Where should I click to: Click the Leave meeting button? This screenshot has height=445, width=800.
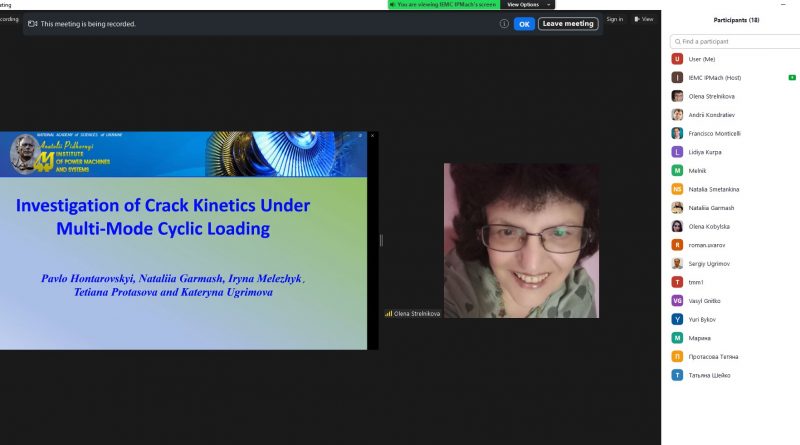568,24
